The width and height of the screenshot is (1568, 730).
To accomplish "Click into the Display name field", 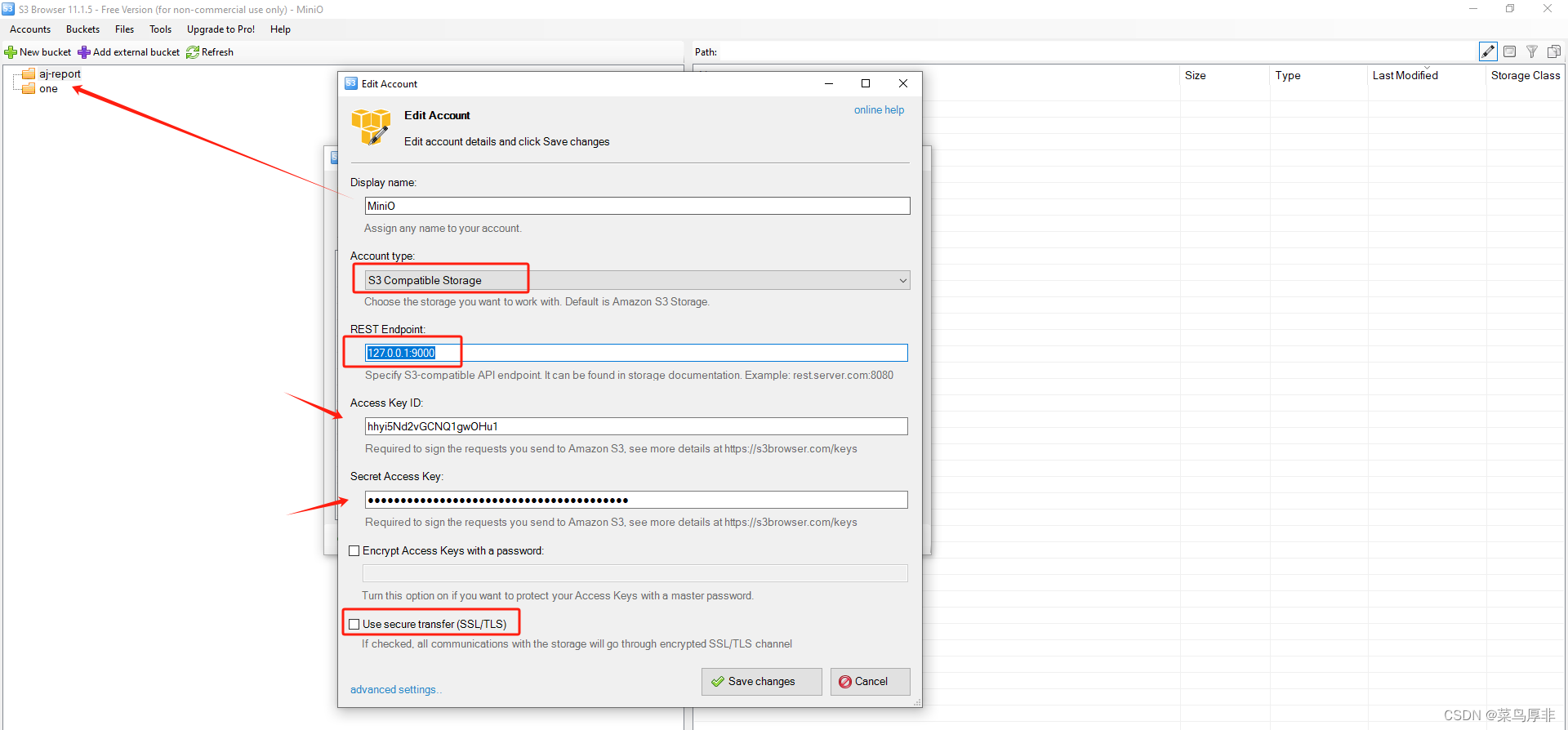I will tap(637, 206).
